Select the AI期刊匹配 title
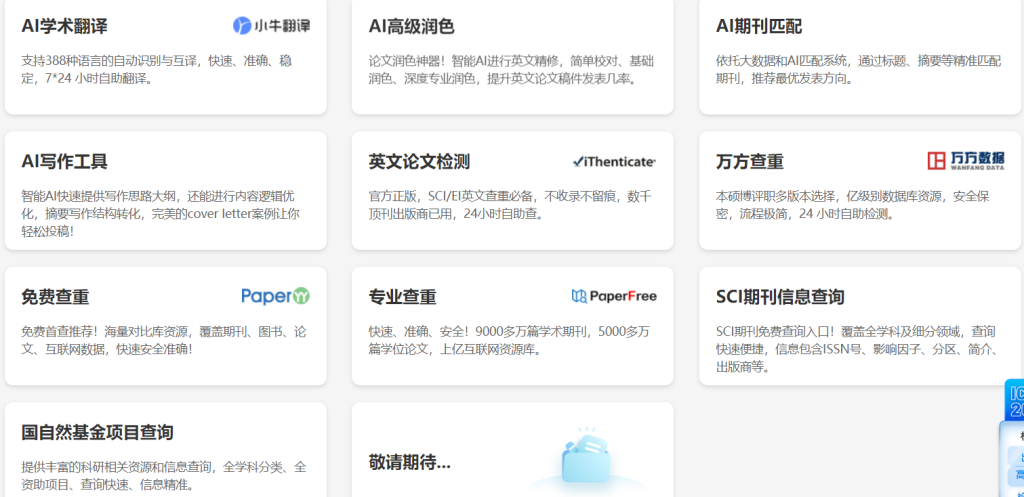 759,26
